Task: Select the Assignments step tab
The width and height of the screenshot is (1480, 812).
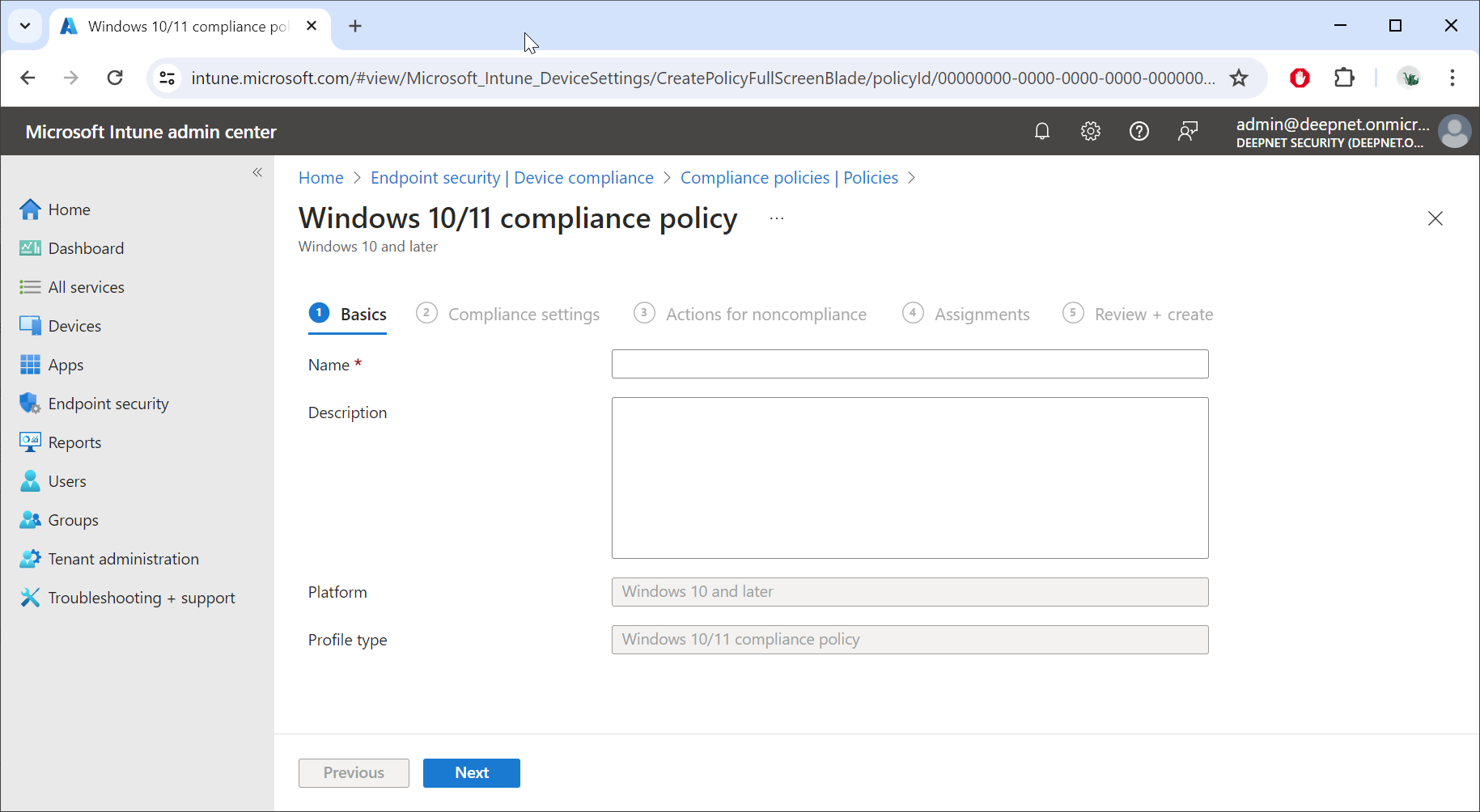Action: click(981, 315)
